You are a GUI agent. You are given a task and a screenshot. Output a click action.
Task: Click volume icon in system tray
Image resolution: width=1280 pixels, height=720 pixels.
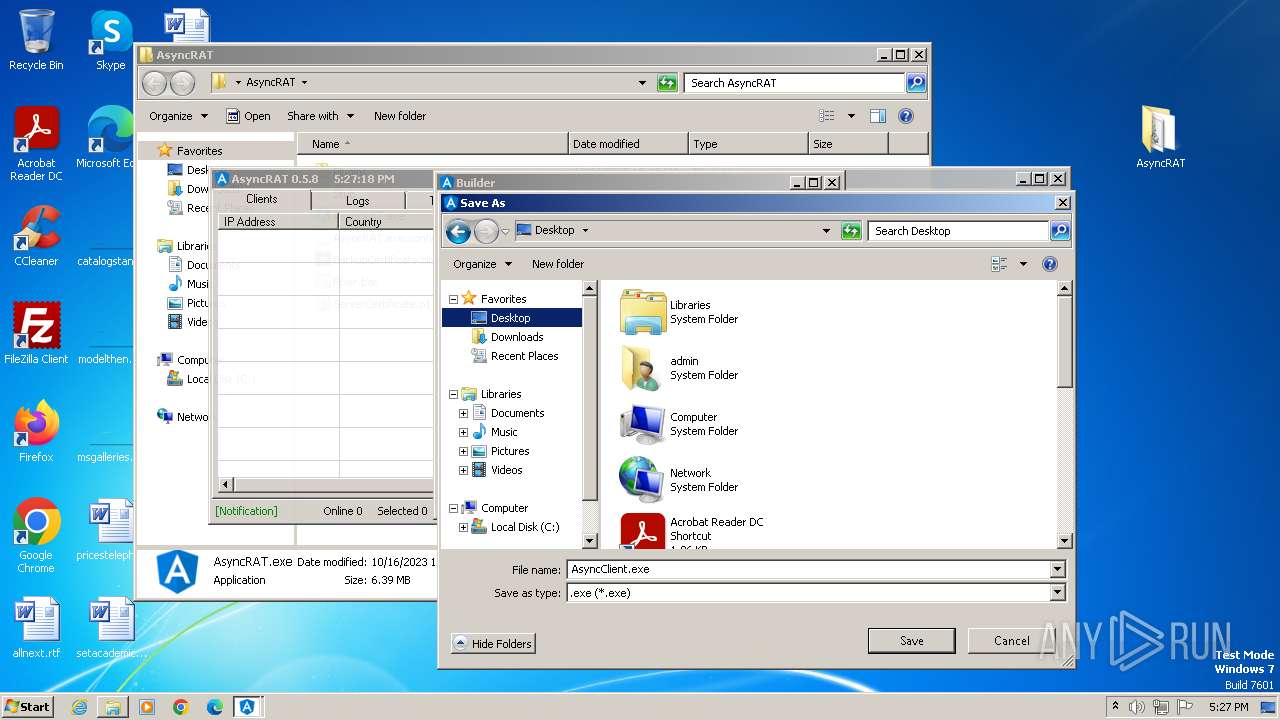point(1136,707)
